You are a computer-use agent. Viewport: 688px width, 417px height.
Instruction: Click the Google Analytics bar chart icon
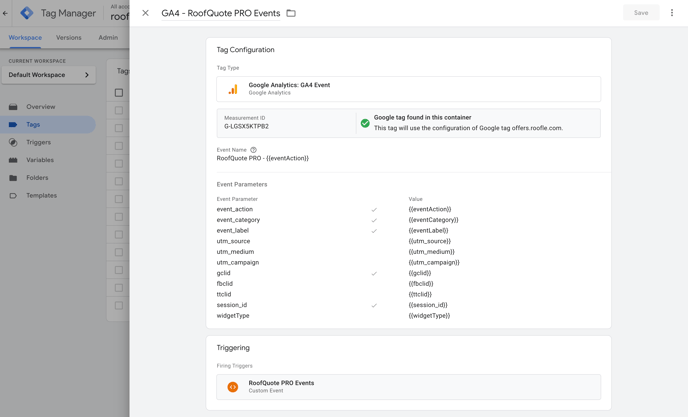point(233,89)
